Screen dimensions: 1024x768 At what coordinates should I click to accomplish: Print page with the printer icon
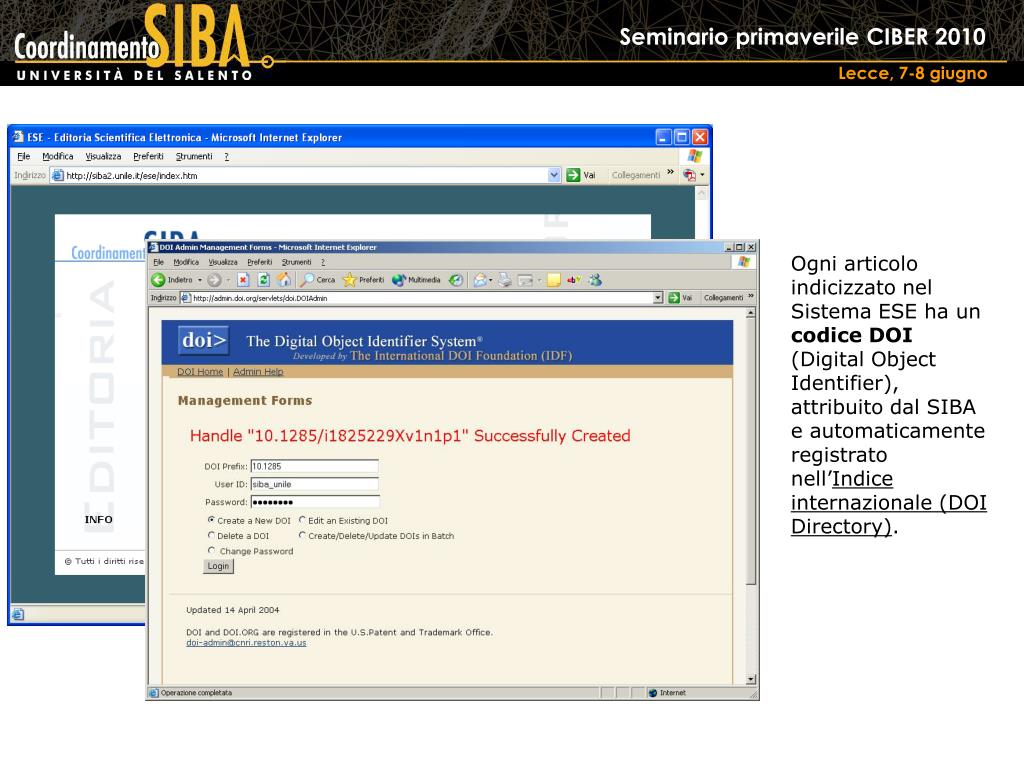[x=505, y=280]
